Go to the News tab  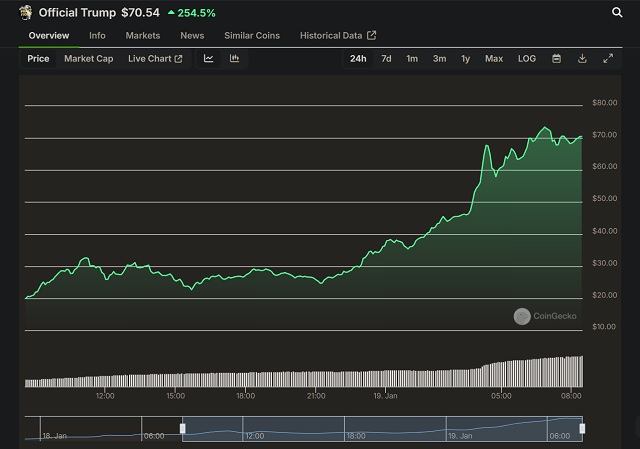pyautogui.click(x=192, y=36)
